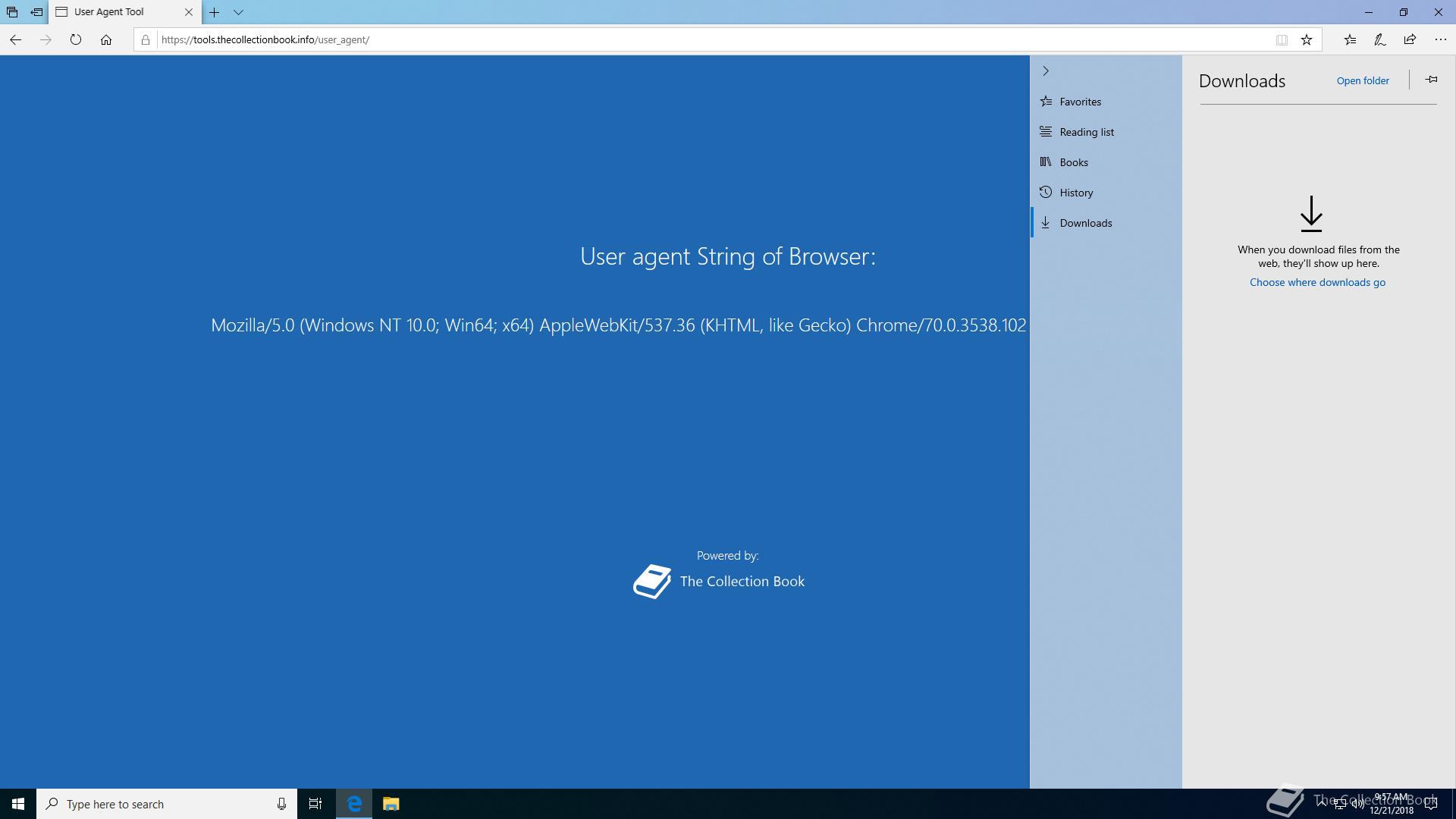The width and height of the screenshot is (1456, 819).
Task: Open the Favorites section in hub
Action: (1080, 102)
